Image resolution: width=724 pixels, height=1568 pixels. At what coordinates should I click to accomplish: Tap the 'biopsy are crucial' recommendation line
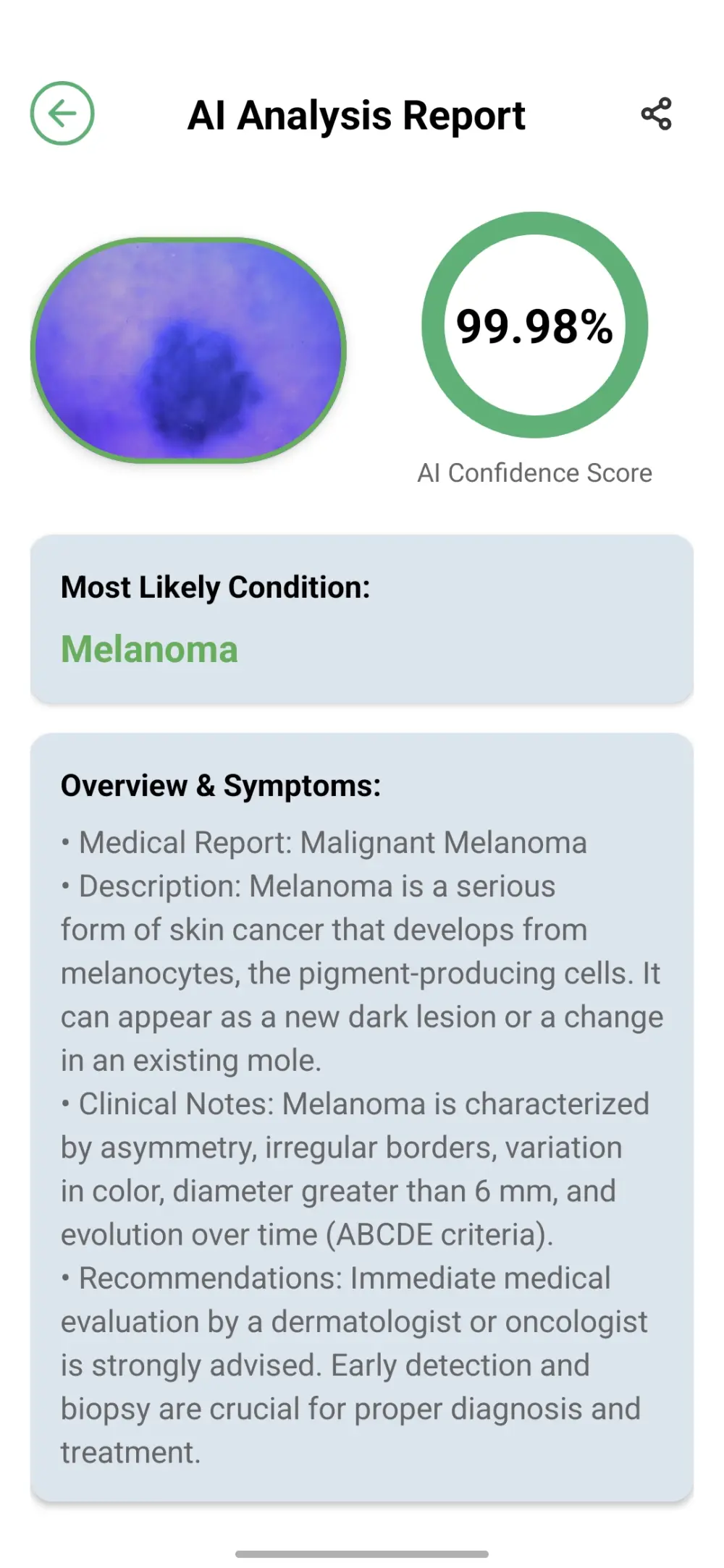click(x=350, y=1410)
